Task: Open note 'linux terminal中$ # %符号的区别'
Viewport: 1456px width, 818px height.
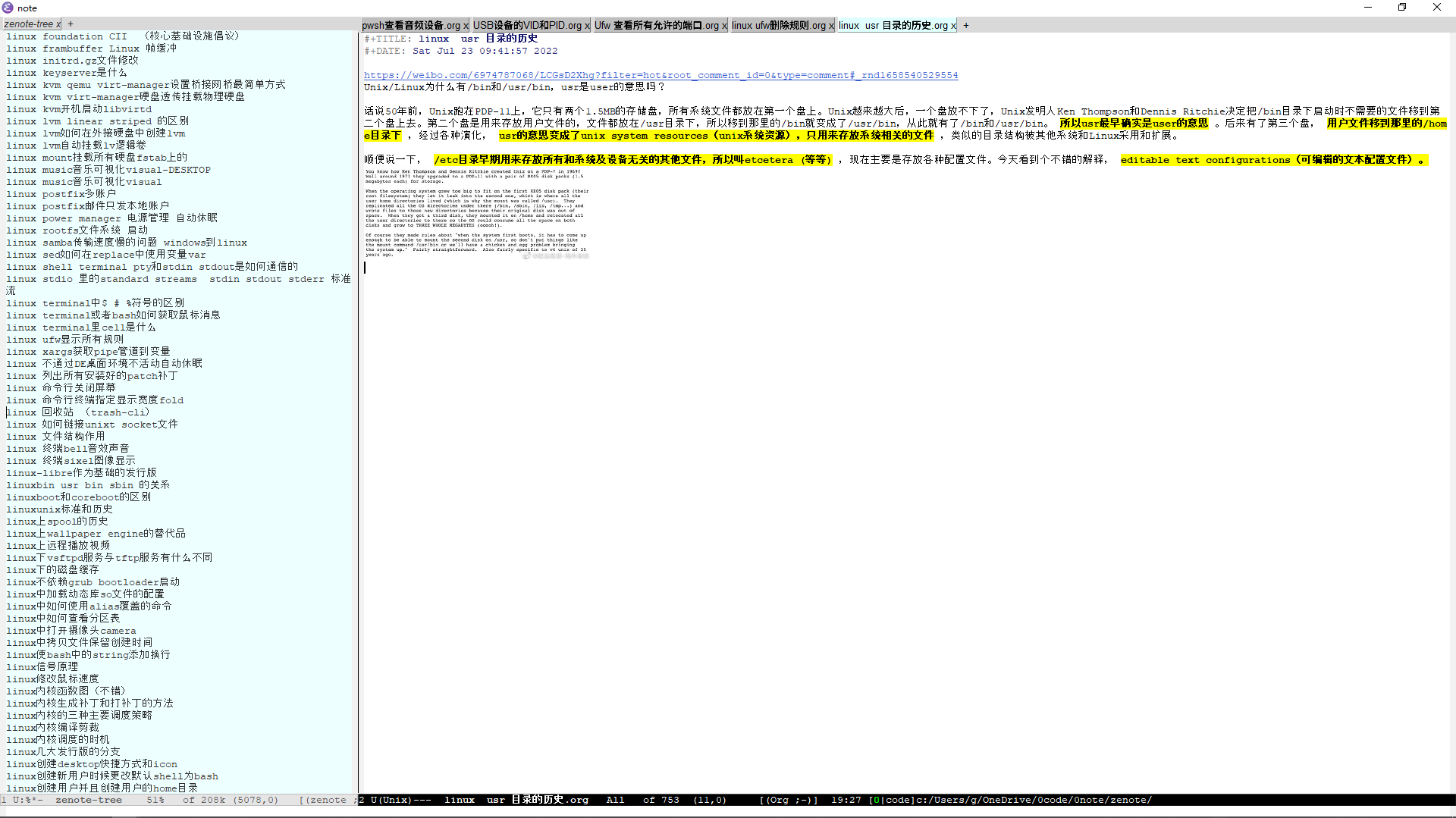Action: point(95,303)
